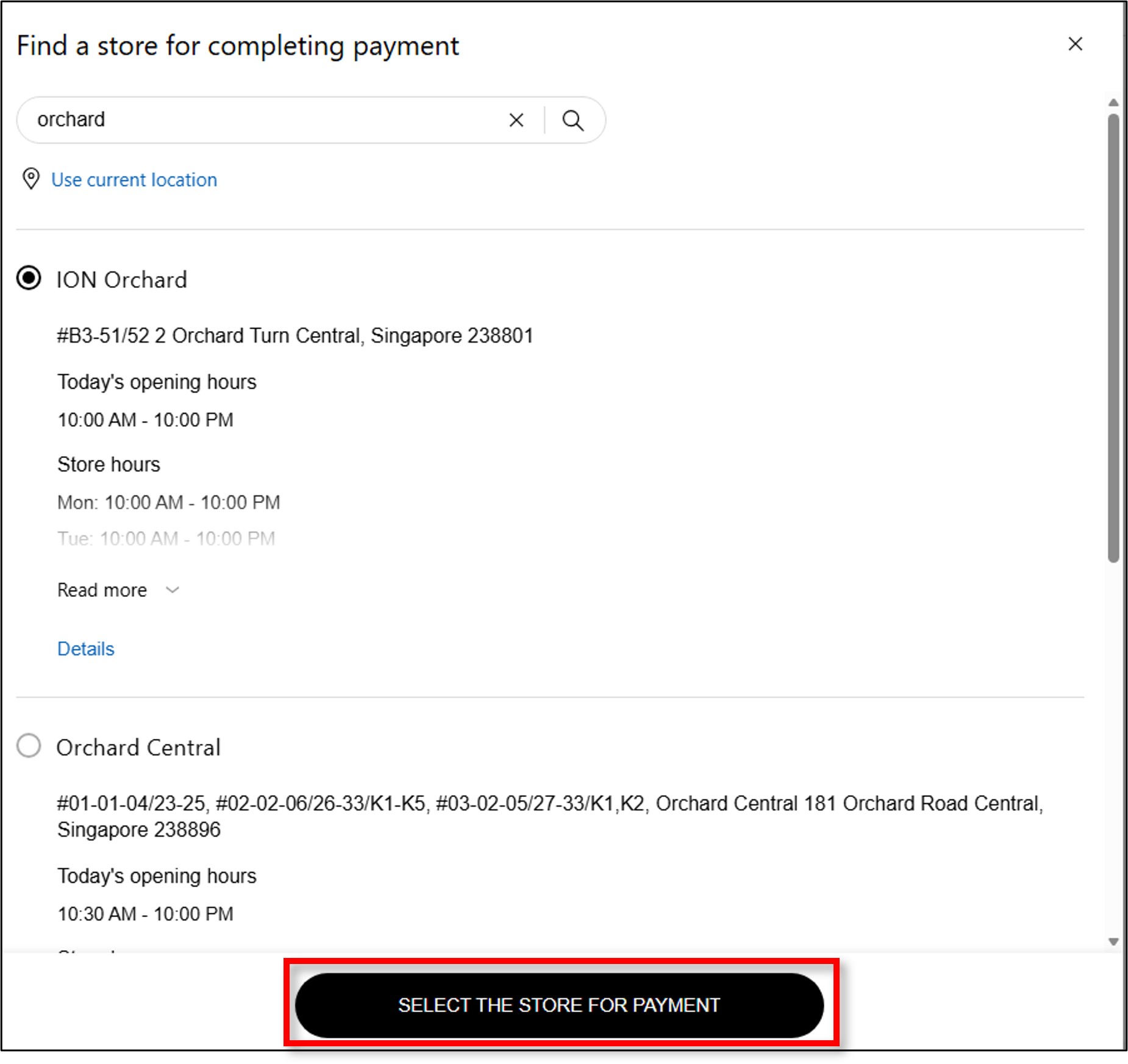The height and width of the screenshot is (1064, 1128).
Task: Click the Mon: 10:00 AM - 10:00 PM row
Action: 168,502
